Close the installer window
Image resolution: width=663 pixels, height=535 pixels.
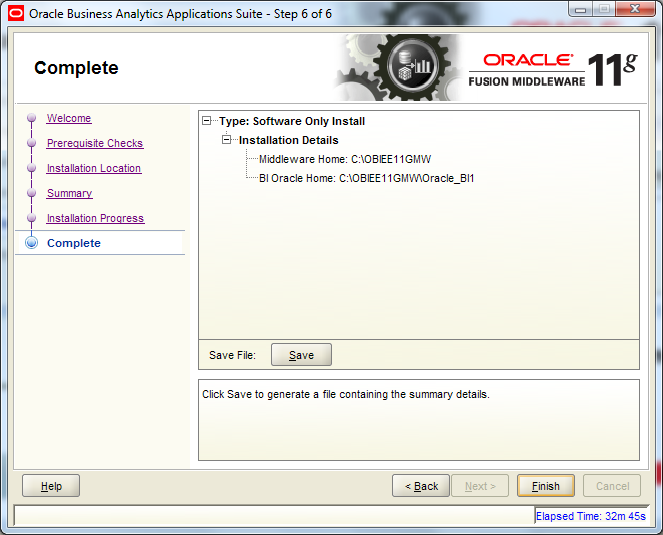click(x=635, y=8)
